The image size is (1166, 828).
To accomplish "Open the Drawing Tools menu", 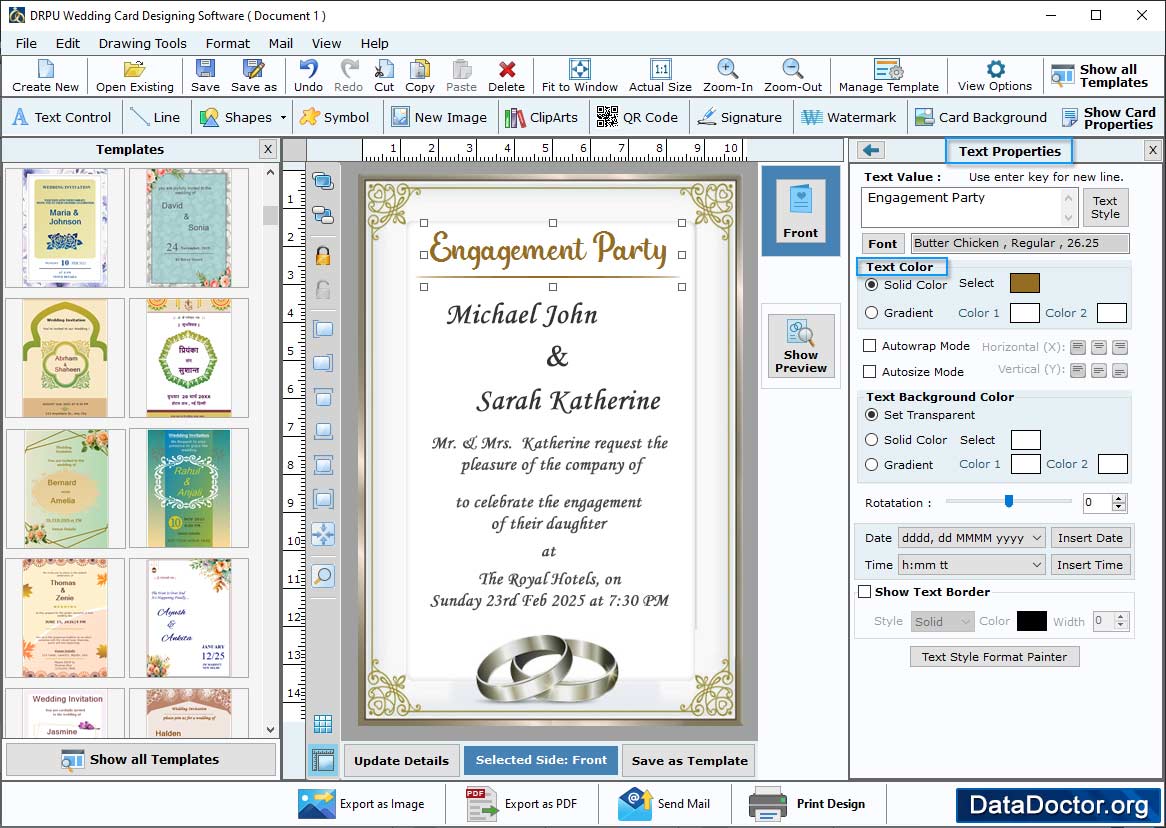I will (142, 43).
